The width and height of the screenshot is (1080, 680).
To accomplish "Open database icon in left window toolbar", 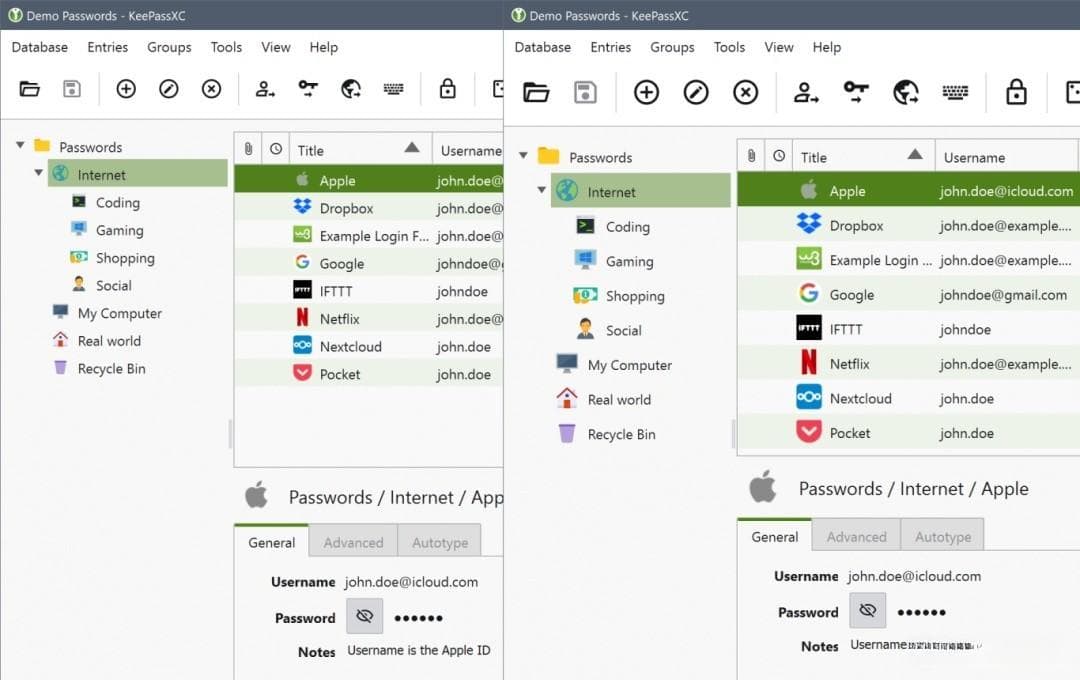I will (x=29, y=89).
